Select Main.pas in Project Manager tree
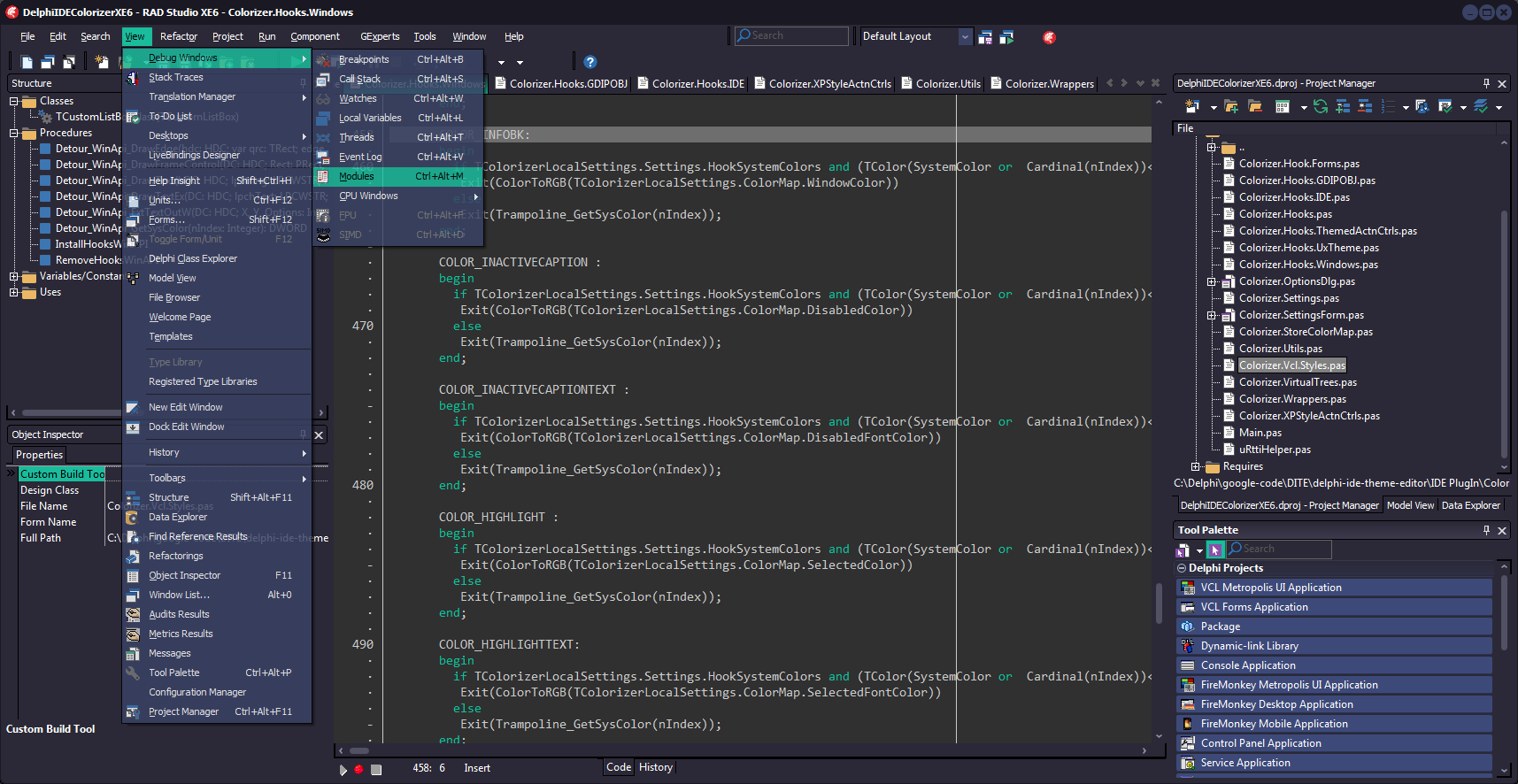Image resolution: width=1518 pixels, height=784 pixels. (x=1260, y=433)
